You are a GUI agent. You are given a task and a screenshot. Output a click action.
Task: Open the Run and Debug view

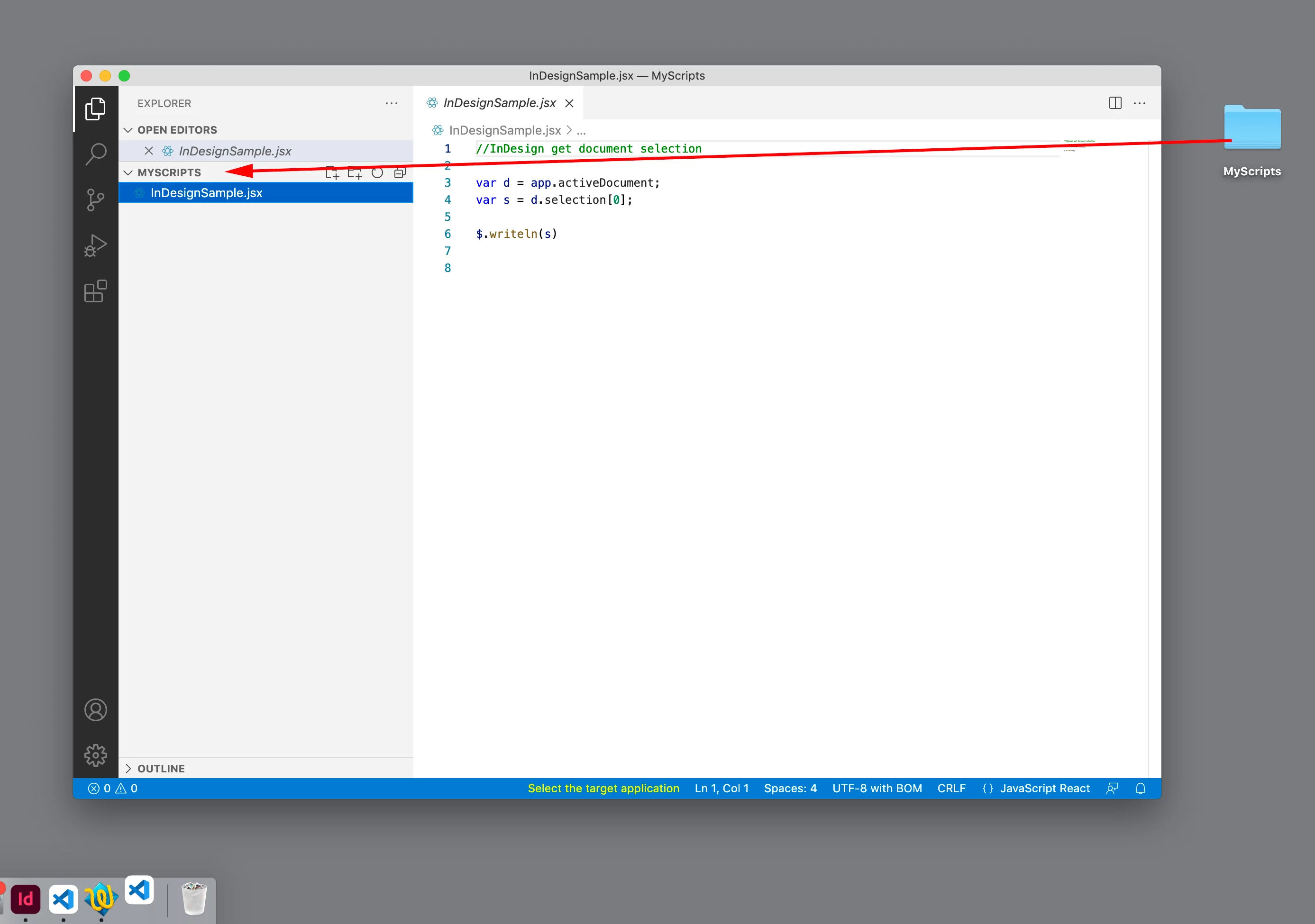pos(96,245)
